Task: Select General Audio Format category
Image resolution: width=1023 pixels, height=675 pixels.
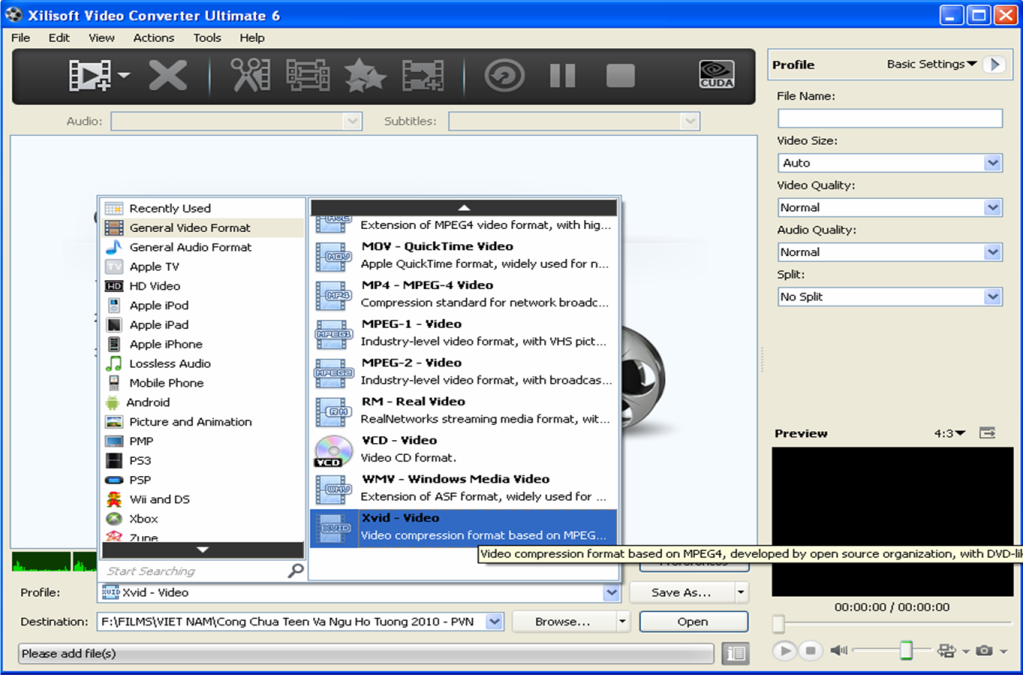Action: (203, 247)
